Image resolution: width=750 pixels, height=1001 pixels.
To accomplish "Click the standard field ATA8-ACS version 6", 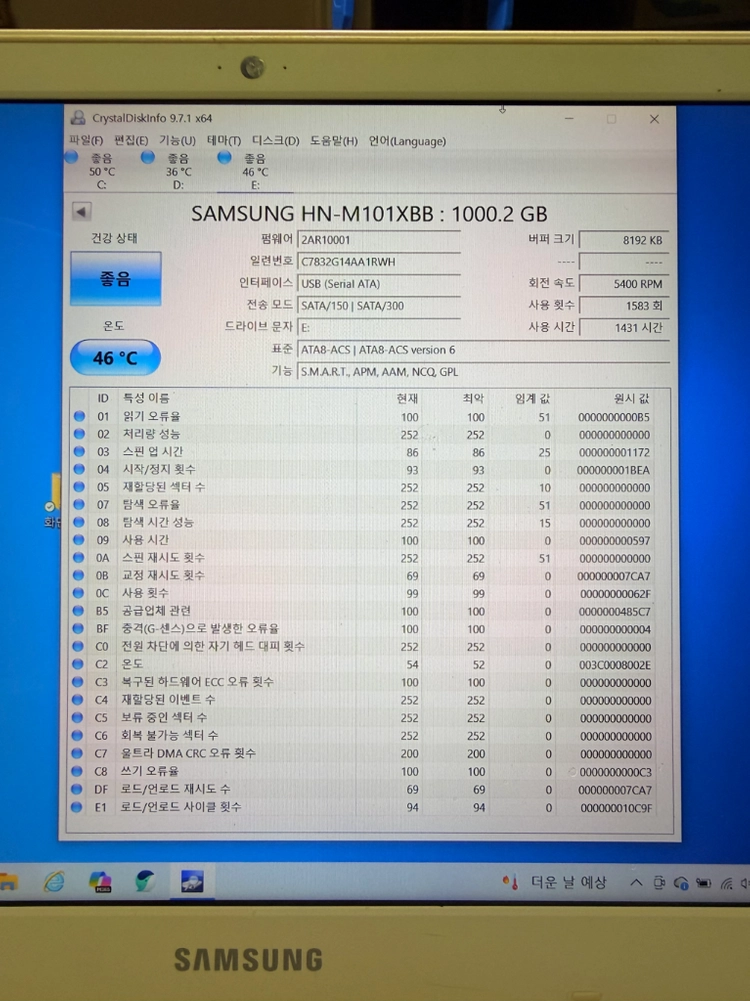I will point(483,350).
